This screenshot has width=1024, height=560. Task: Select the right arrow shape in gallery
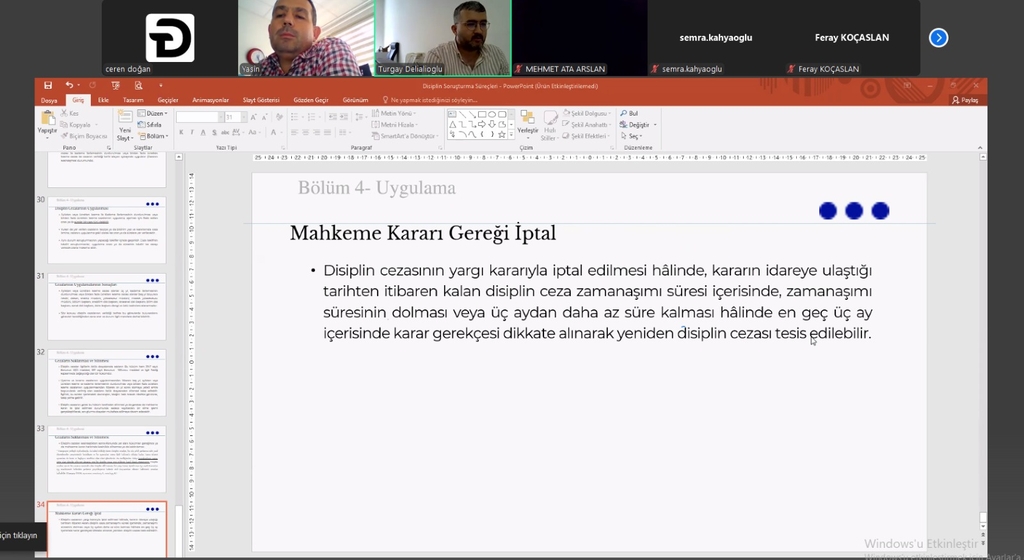(482, 124)
